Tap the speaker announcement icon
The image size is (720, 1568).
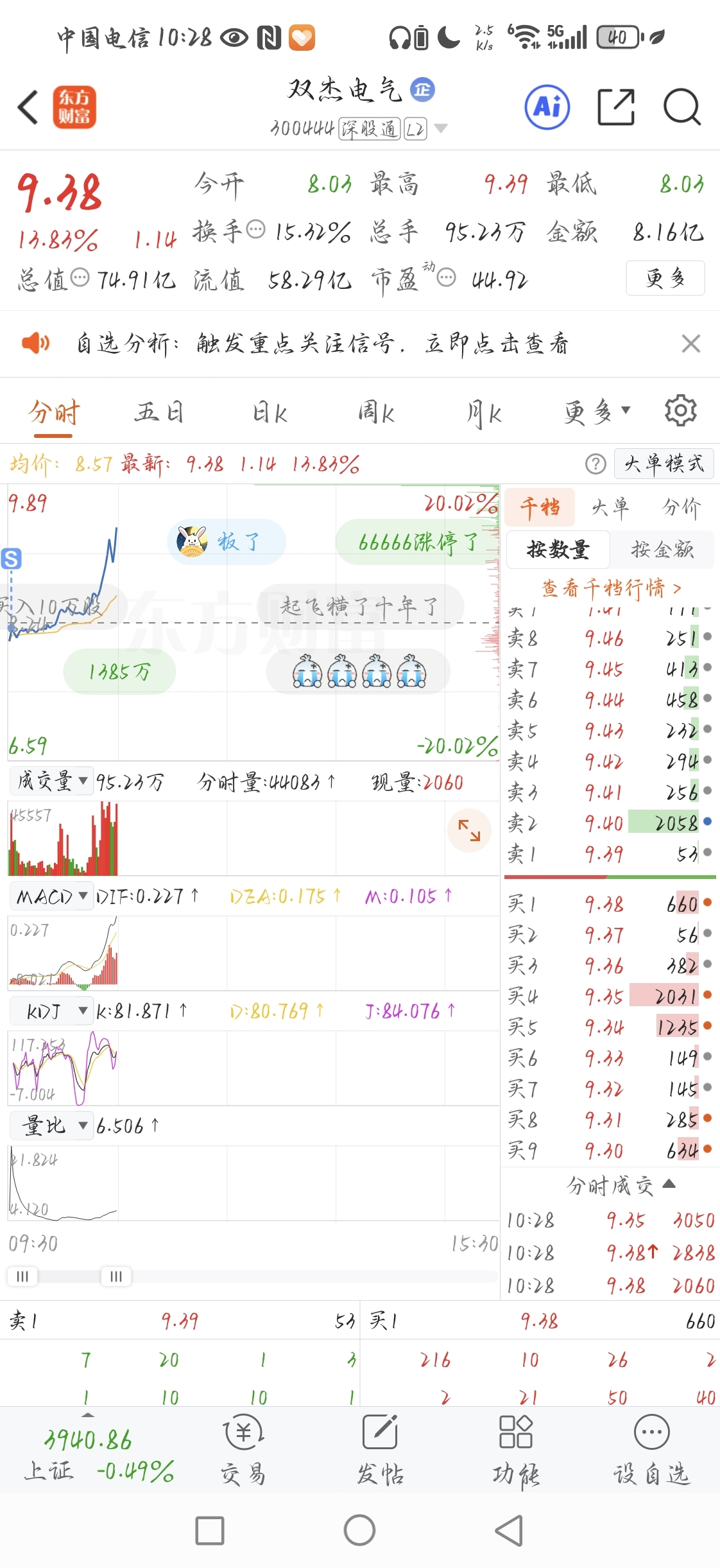point(35,343)
